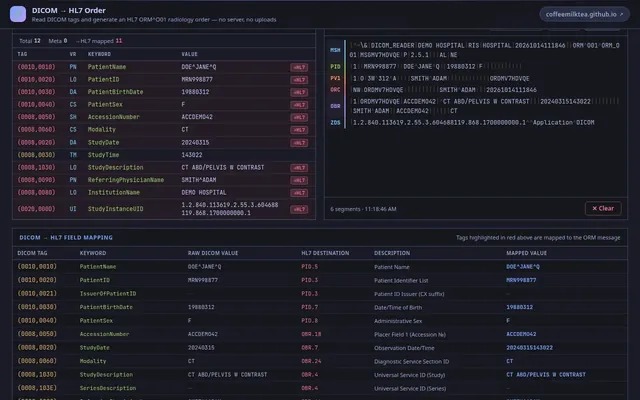Image resolution: width=640 pixels, height=400 pixels.
Task: Click the HL7 badge on ReferringPhysicianName row
Action: 299,180
